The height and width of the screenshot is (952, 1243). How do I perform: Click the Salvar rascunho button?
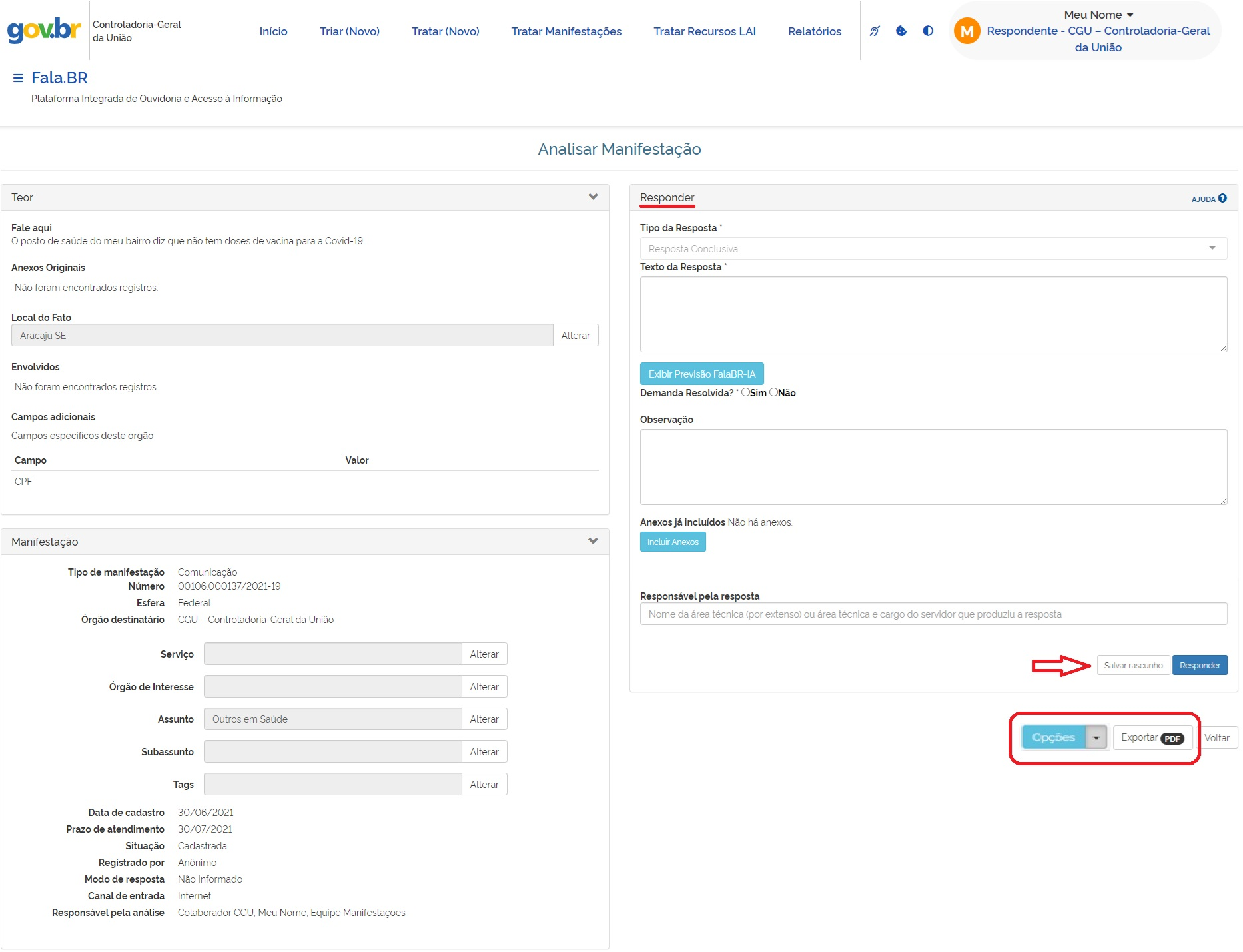tap(1133, 665)
